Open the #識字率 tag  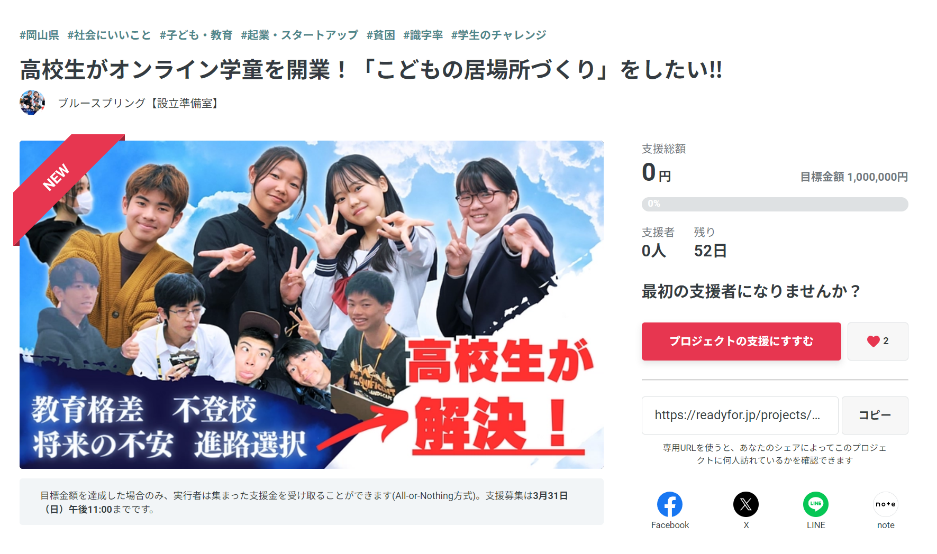423,35
